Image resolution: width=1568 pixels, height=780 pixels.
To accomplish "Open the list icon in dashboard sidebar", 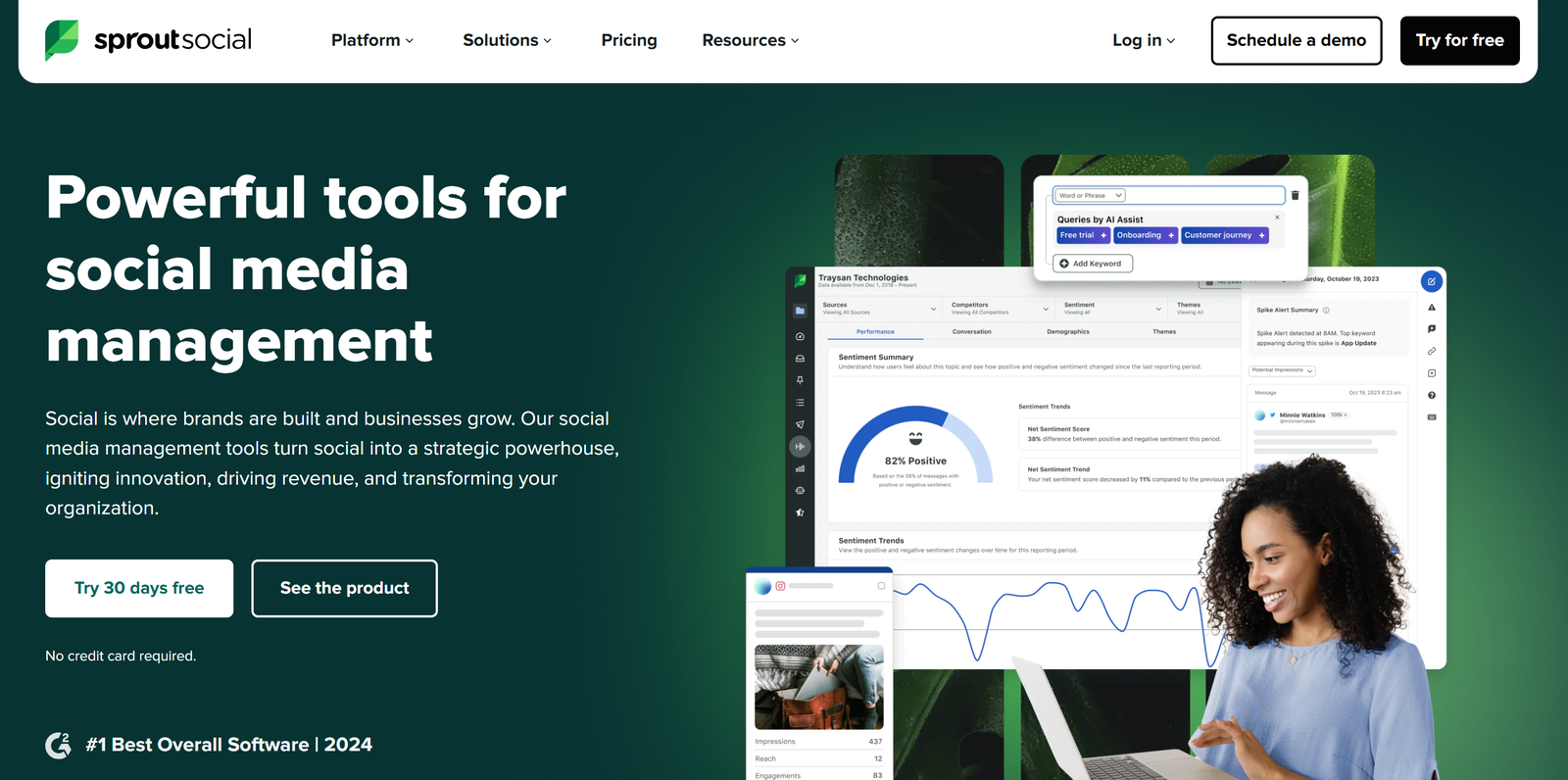I will click(x=800, y=403).
